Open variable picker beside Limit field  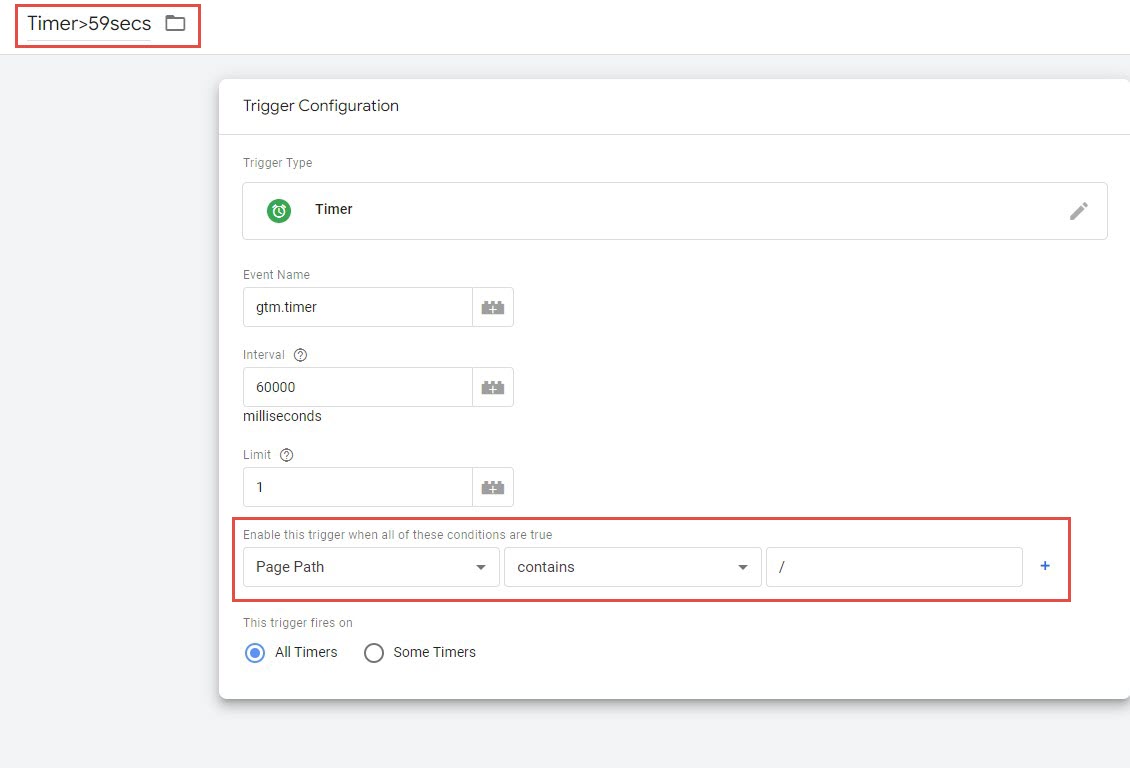(x=493, y=488)
